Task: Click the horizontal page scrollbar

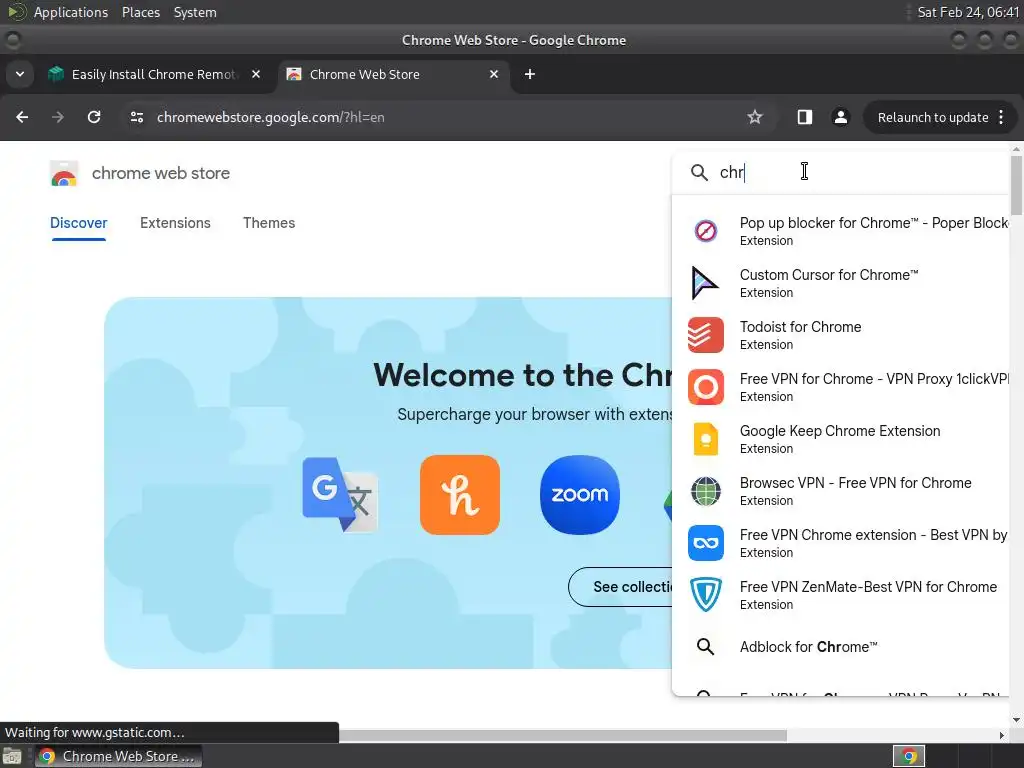Action: (x=562, y=735)
